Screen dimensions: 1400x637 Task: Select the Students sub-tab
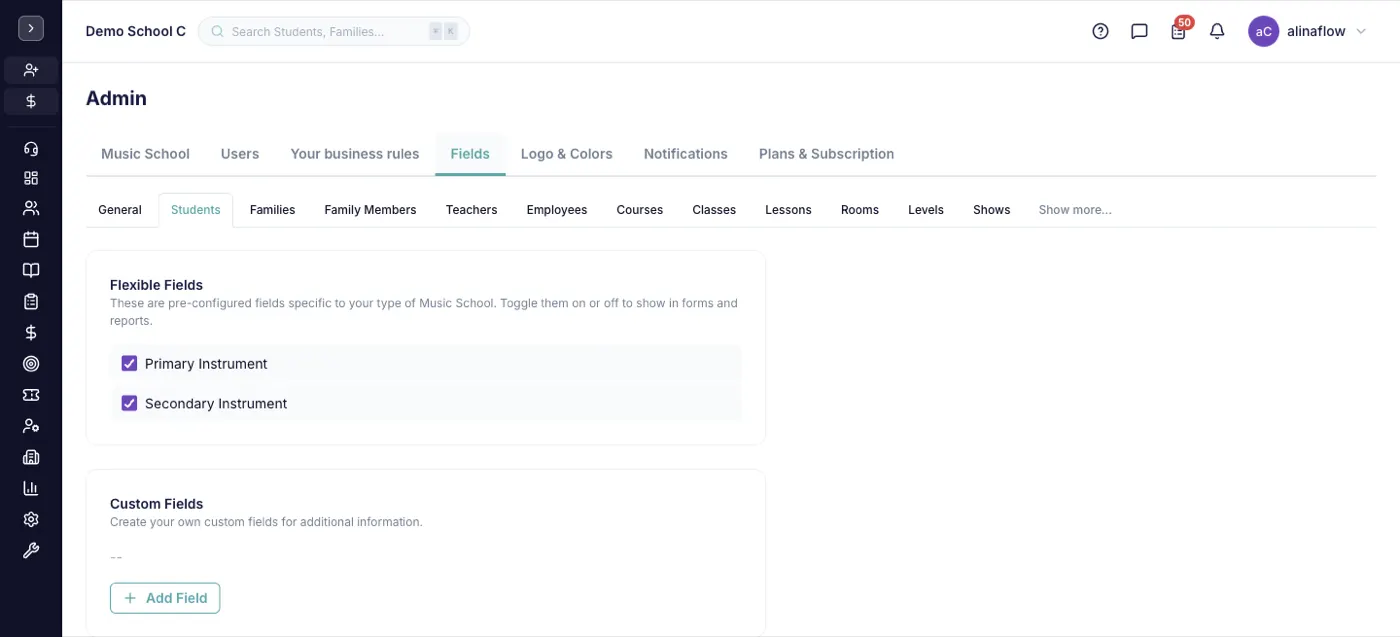196,210
